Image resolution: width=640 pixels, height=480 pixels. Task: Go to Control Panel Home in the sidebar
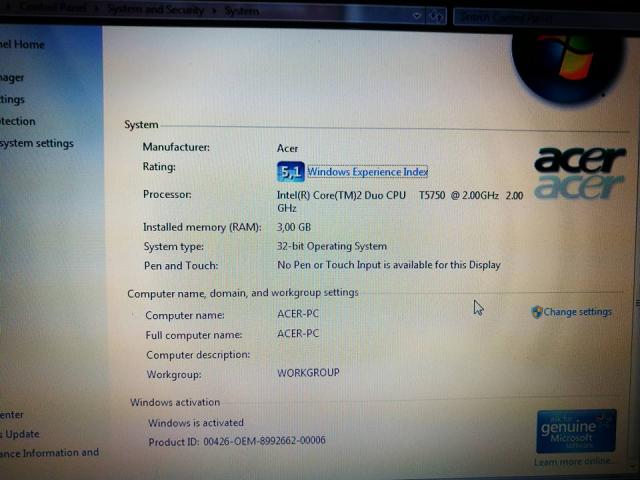click(x=22, y=45)
